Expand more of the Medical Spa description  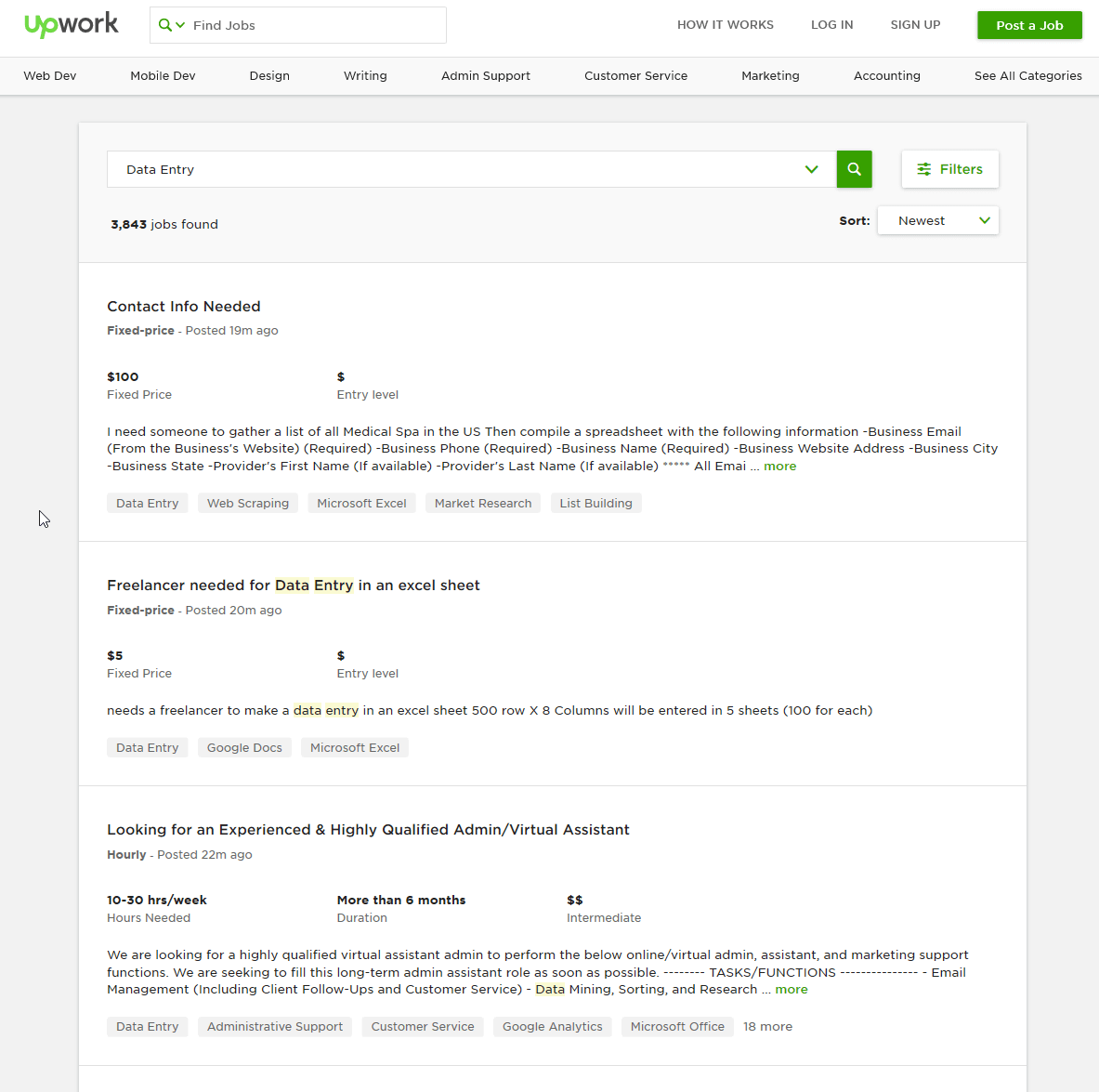(x=779, y=467)
